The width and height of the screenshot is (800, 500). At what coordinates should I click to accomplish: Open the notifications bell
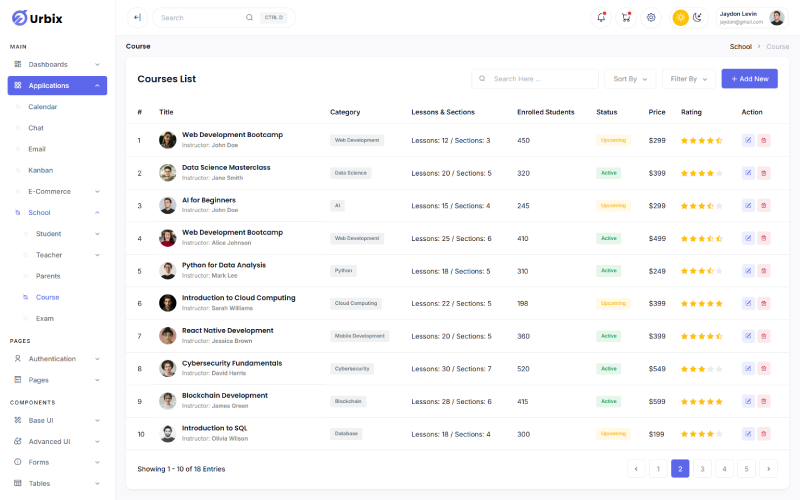click(x=601, y=17)
